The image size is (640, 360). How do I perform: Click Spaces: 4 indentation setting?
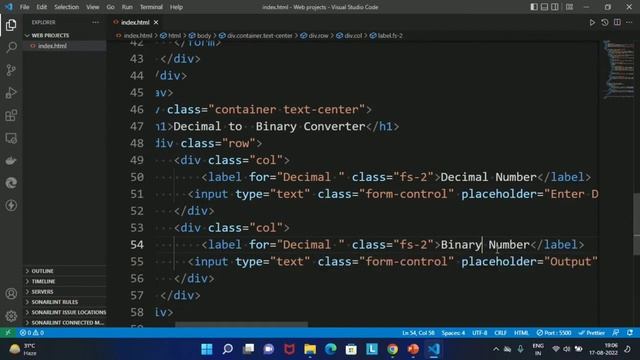coord(453,333)
